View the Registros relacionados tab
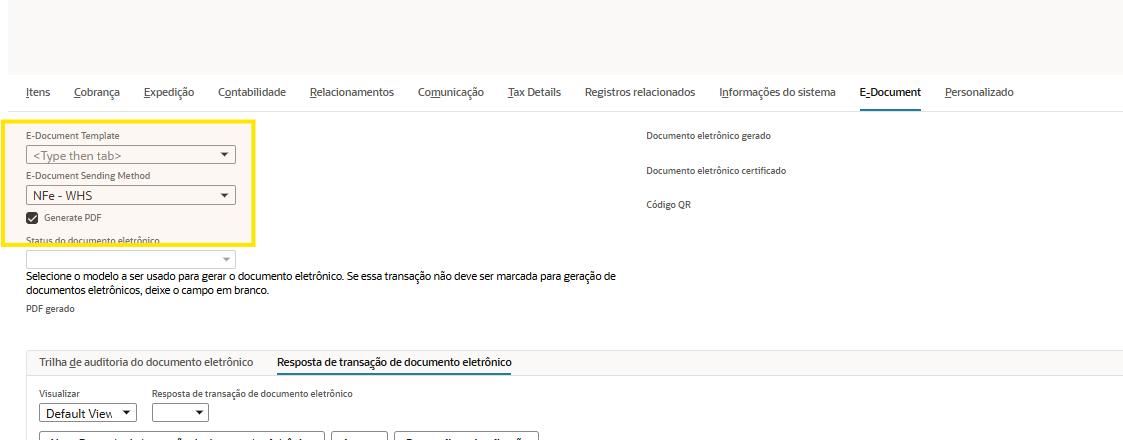The height and width of the screenshot is (440, 1123). click(640, 92)
